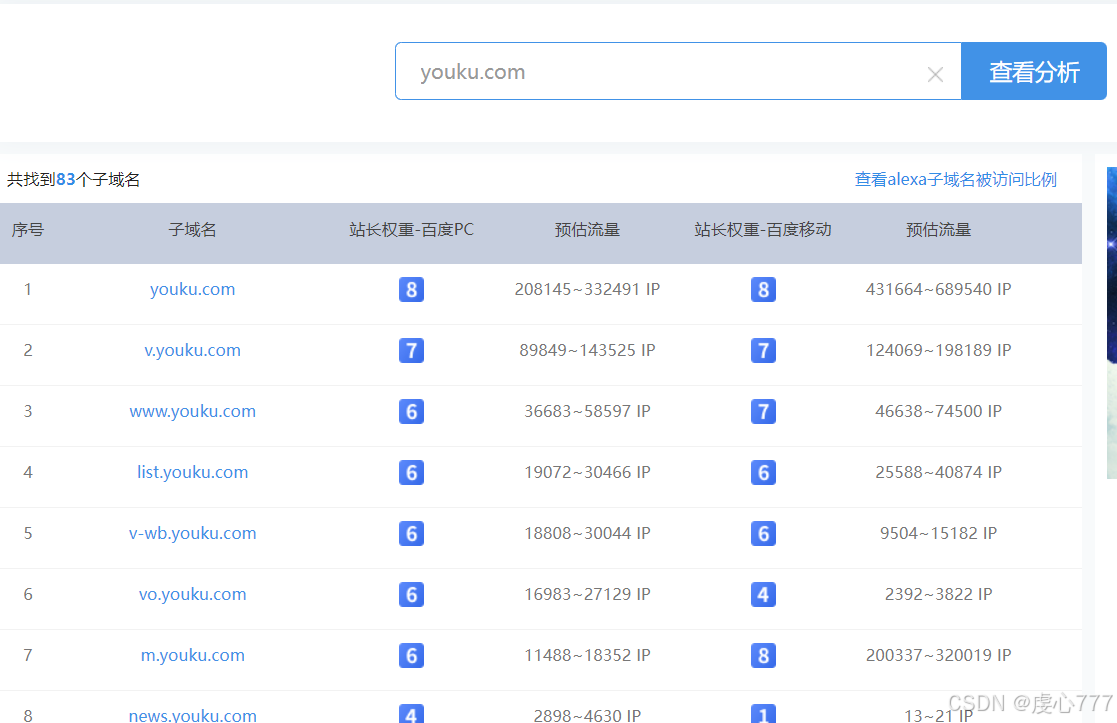1117x723 pixels.
Task: Focus the youku.com domain input field
Action: point(678,71)
